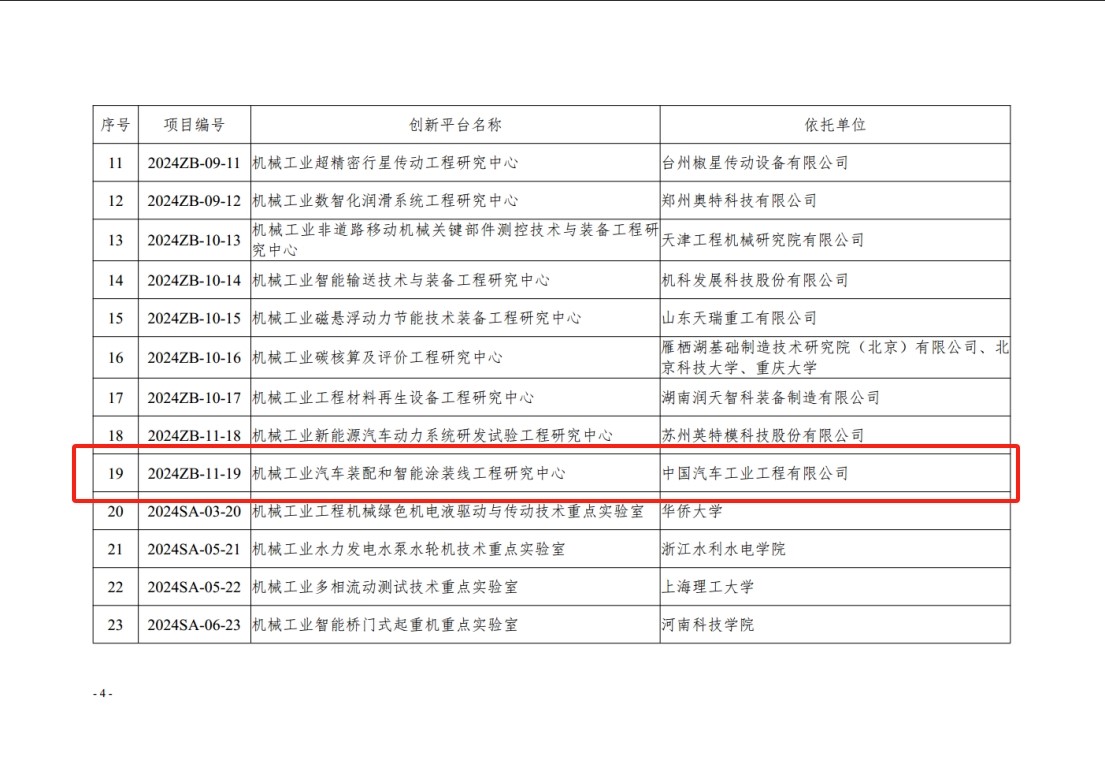
Task: Click 机械工业碳核算及评价工程研究中心
Action: pyautogui.click(x=378, y=358)
